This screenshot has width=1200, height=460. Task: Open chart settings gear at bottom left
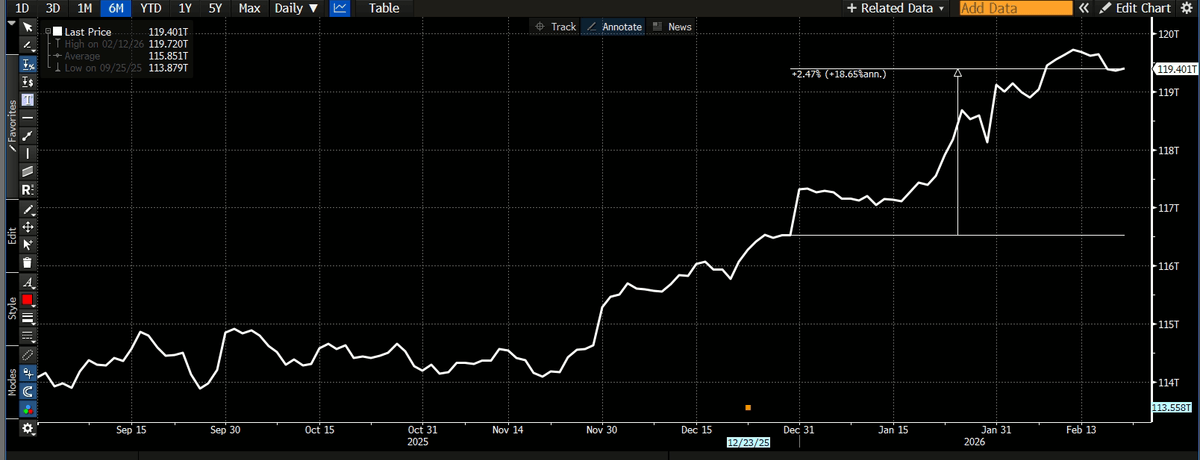click(x=28, y=428)
